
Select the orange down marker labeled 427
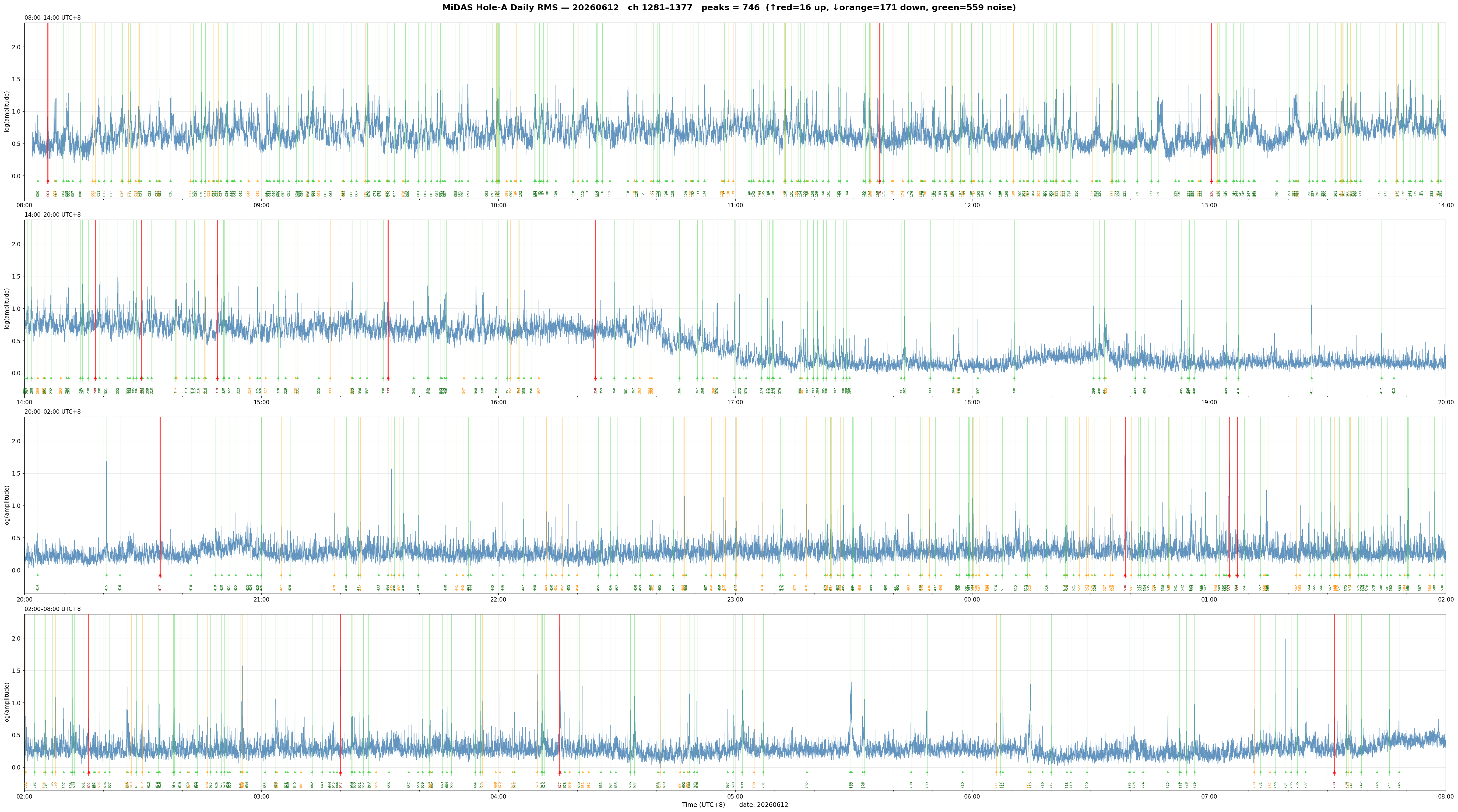281,575
